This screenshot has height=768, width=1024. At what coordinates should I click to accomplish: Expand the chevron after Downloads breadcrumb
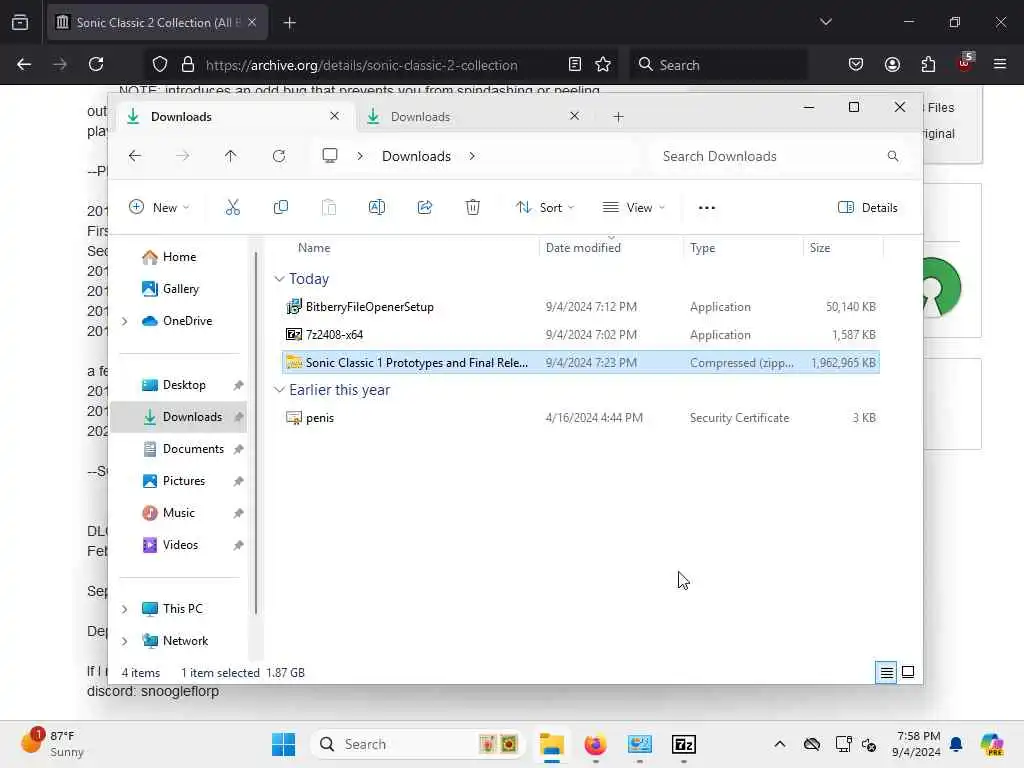[472, 156]
